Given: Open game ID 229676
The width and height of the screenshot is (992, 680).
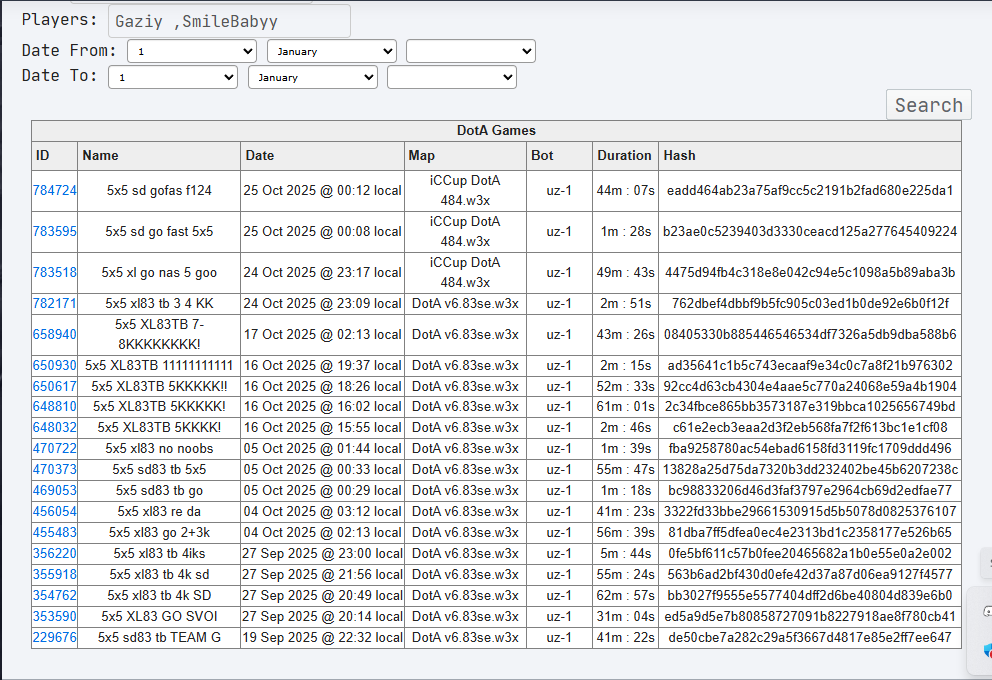Looking at the screenshot, I should 54,638.
